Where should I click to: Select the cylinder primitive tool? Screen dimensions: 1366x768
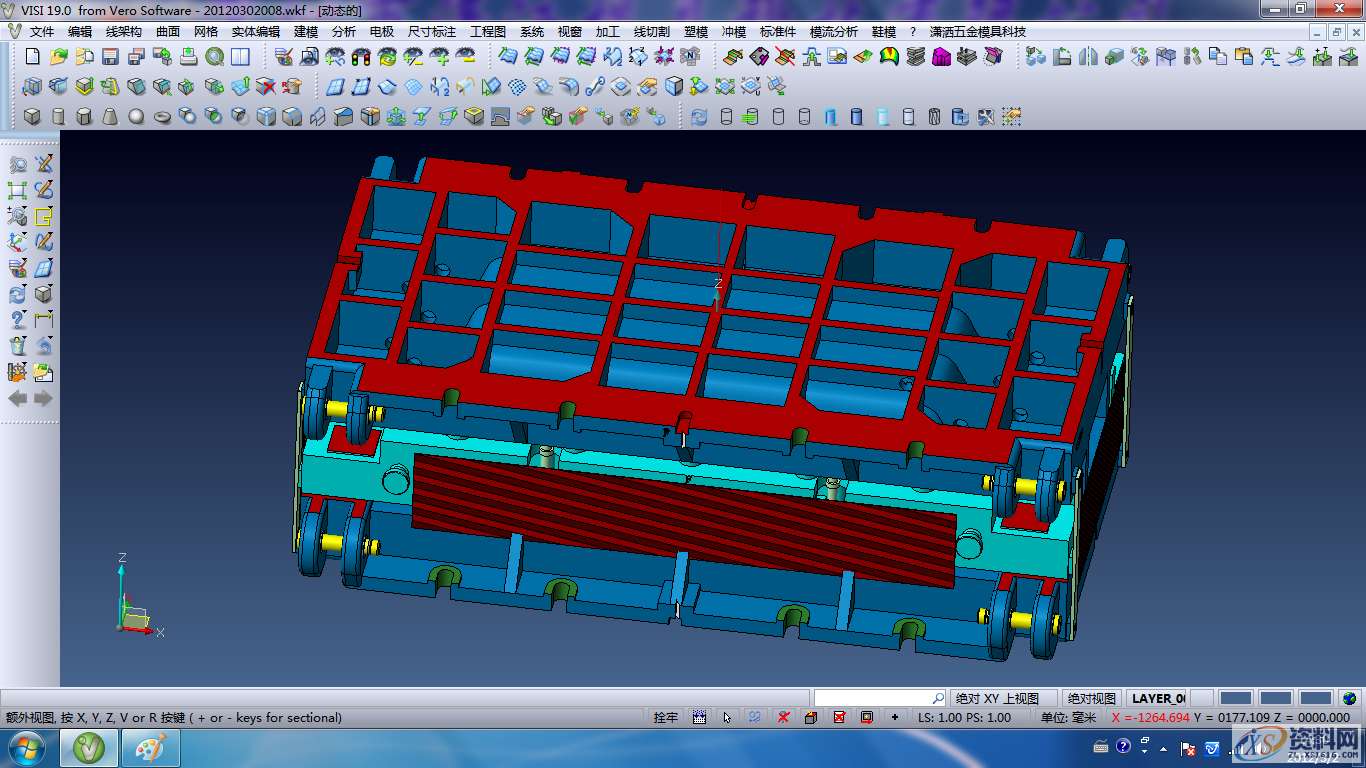[58, 117]
